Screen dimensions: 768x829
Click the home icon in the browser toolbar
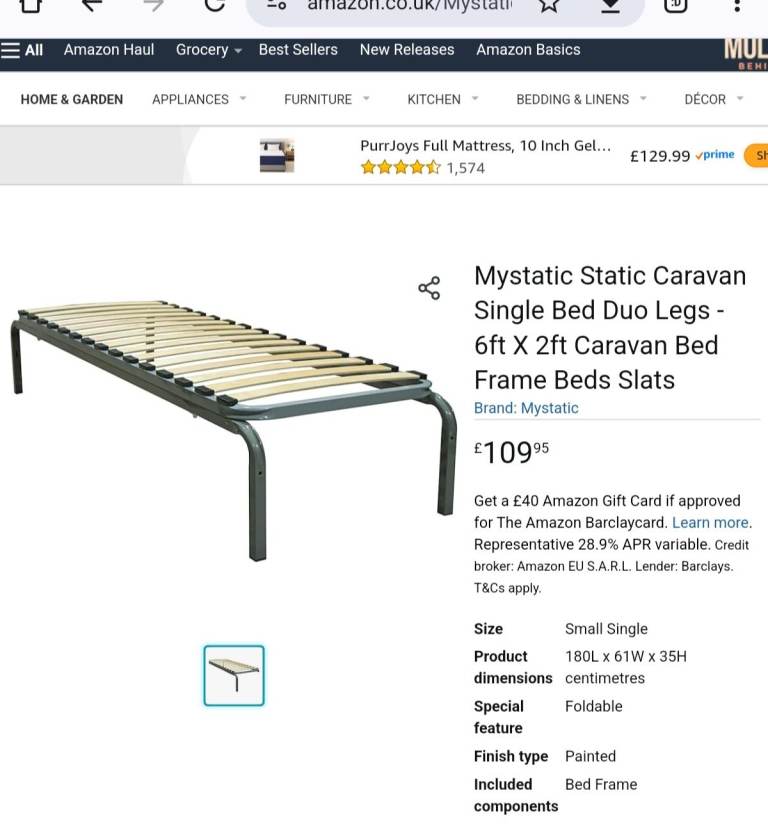click(x=30, y=8)
